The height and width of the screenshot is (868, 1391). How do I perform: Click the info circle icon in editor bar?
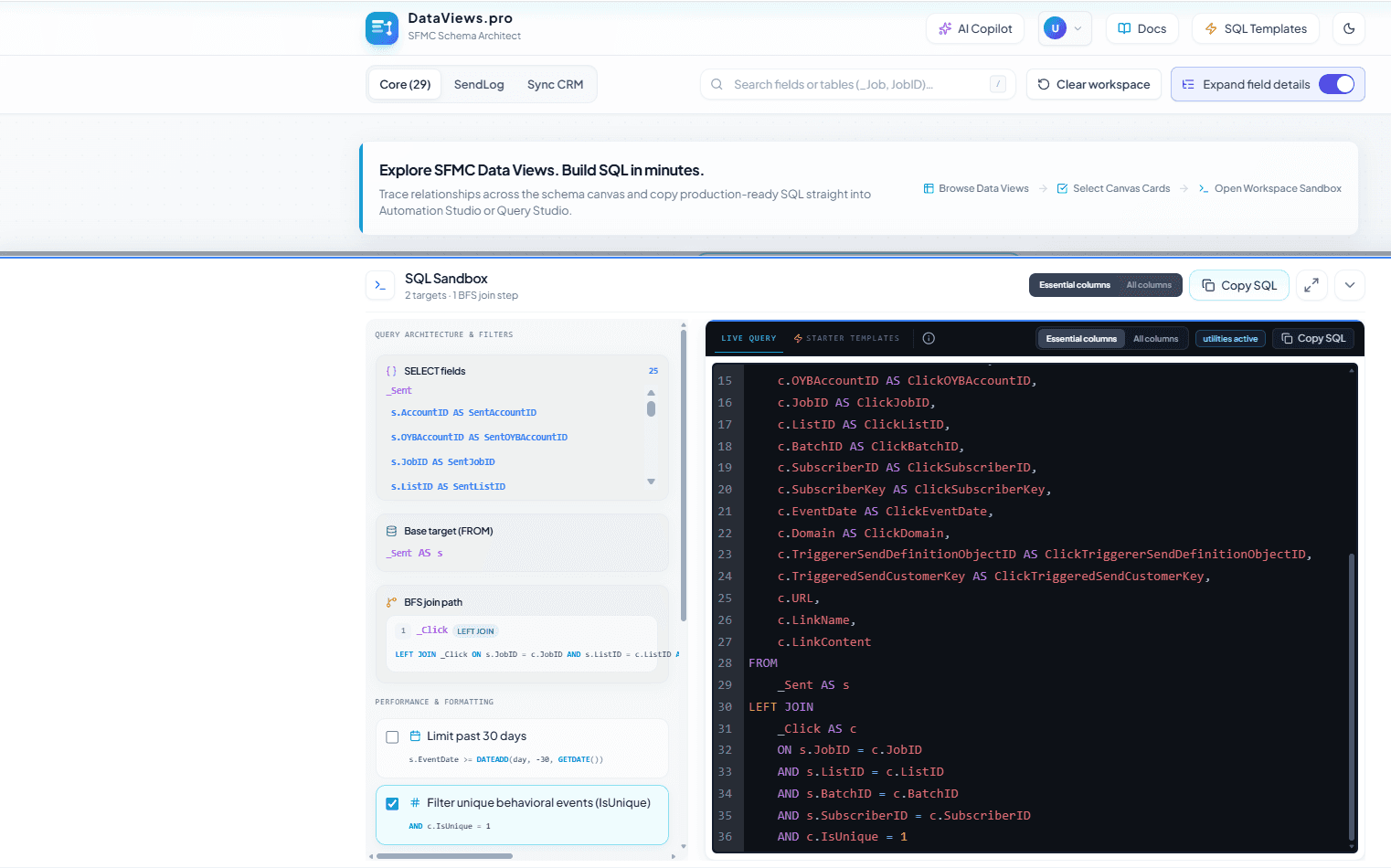tap(929, 338)
